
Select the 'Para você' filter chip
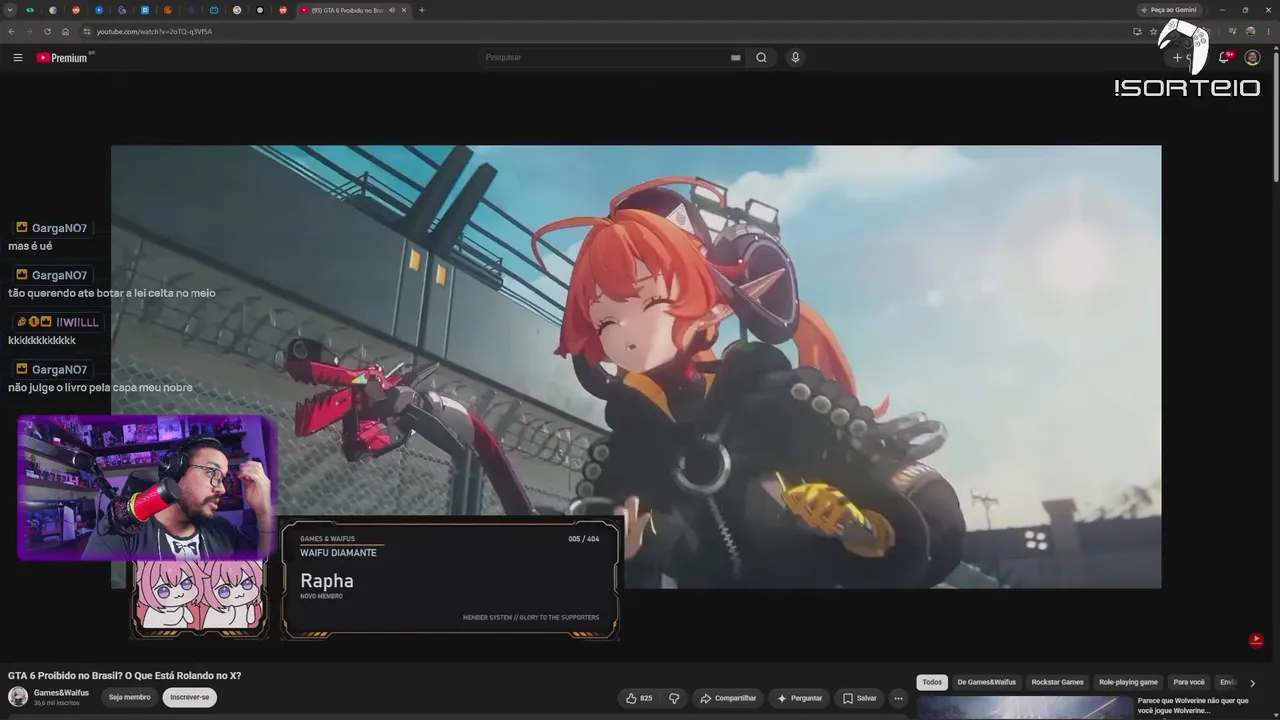(1189, 682)
